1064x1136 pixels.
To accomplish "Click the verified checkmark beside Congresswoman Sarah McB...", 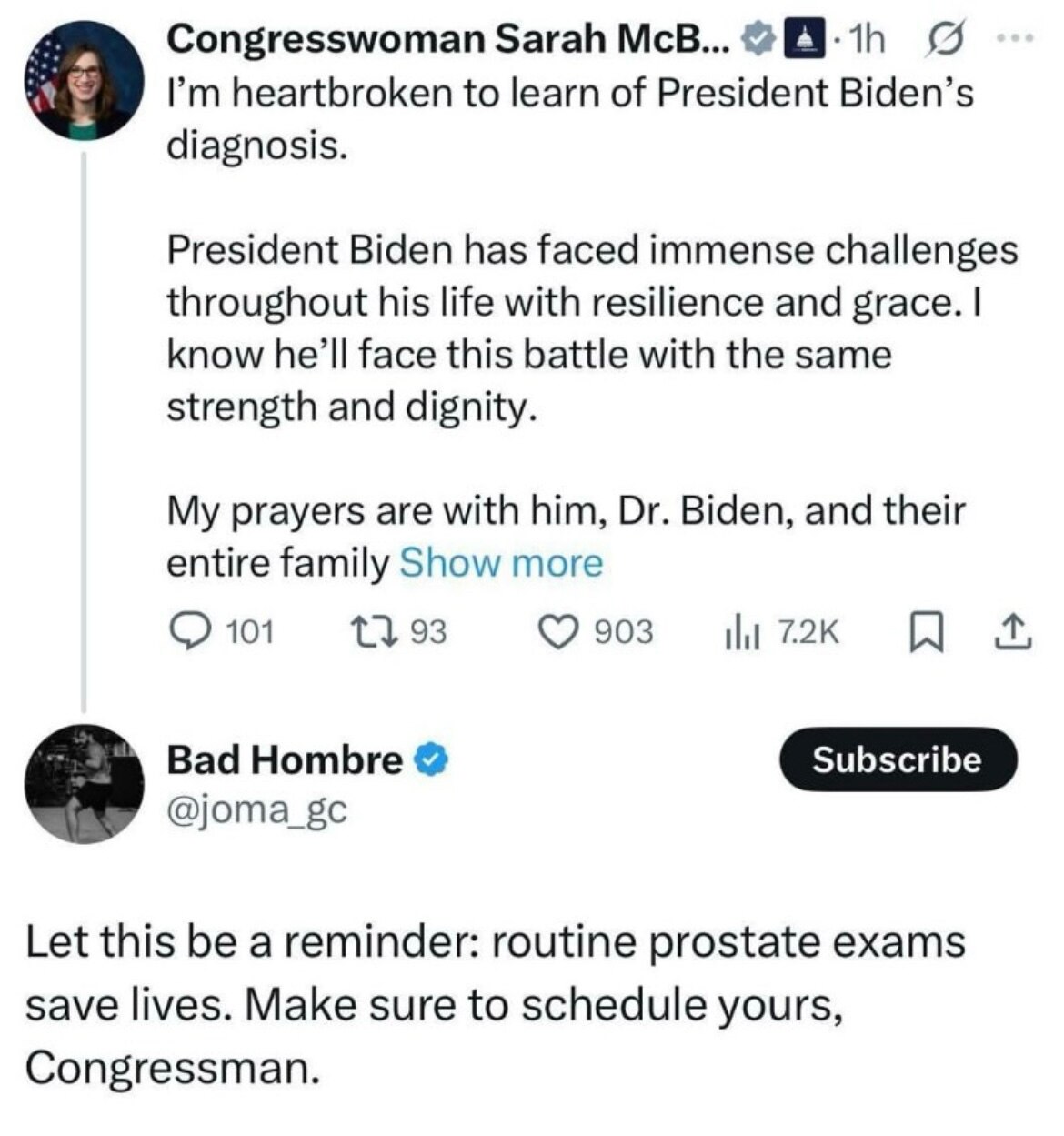I will click(757, 38).
